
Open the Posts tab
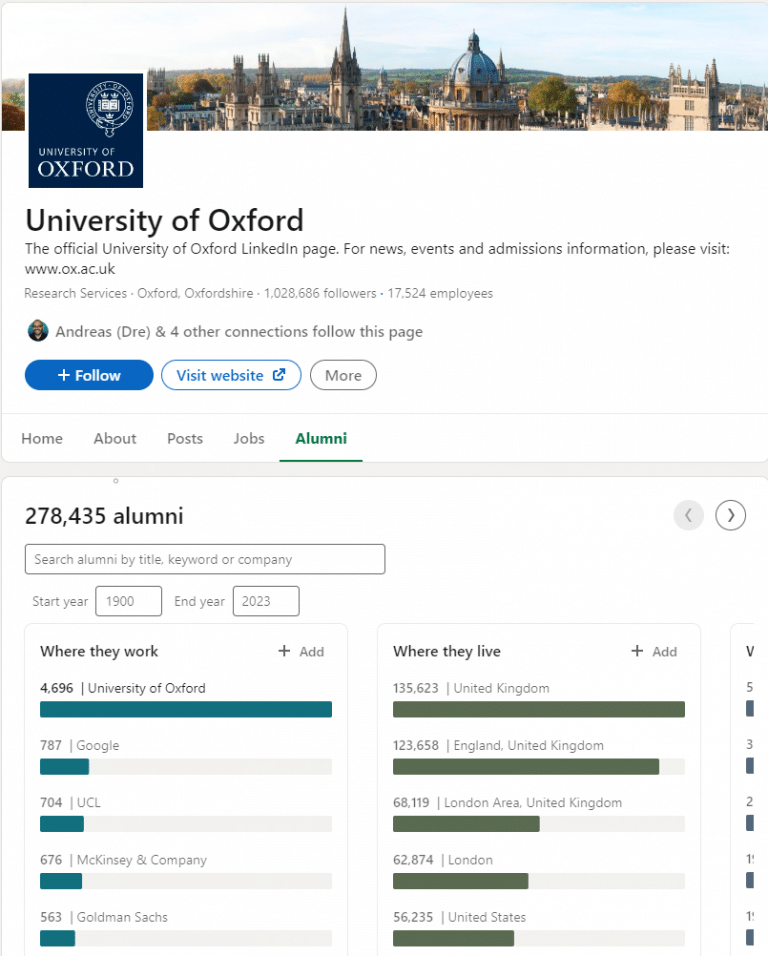185,438
